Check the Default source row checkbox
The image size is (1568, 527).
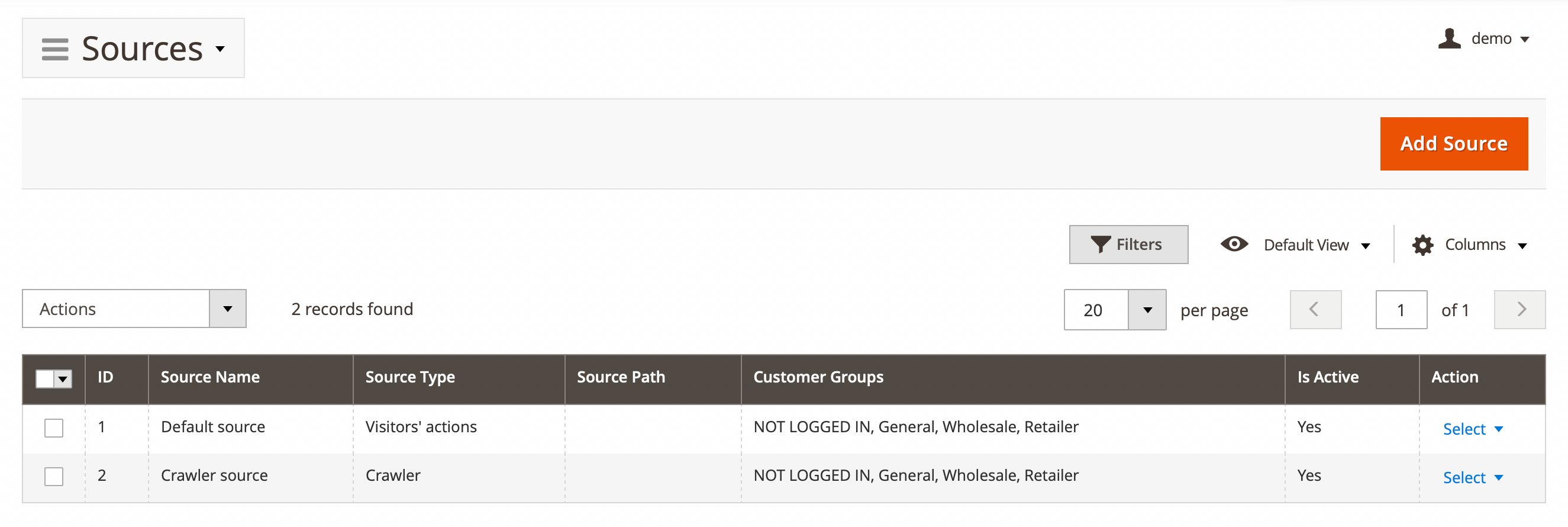tap(54, 428)
